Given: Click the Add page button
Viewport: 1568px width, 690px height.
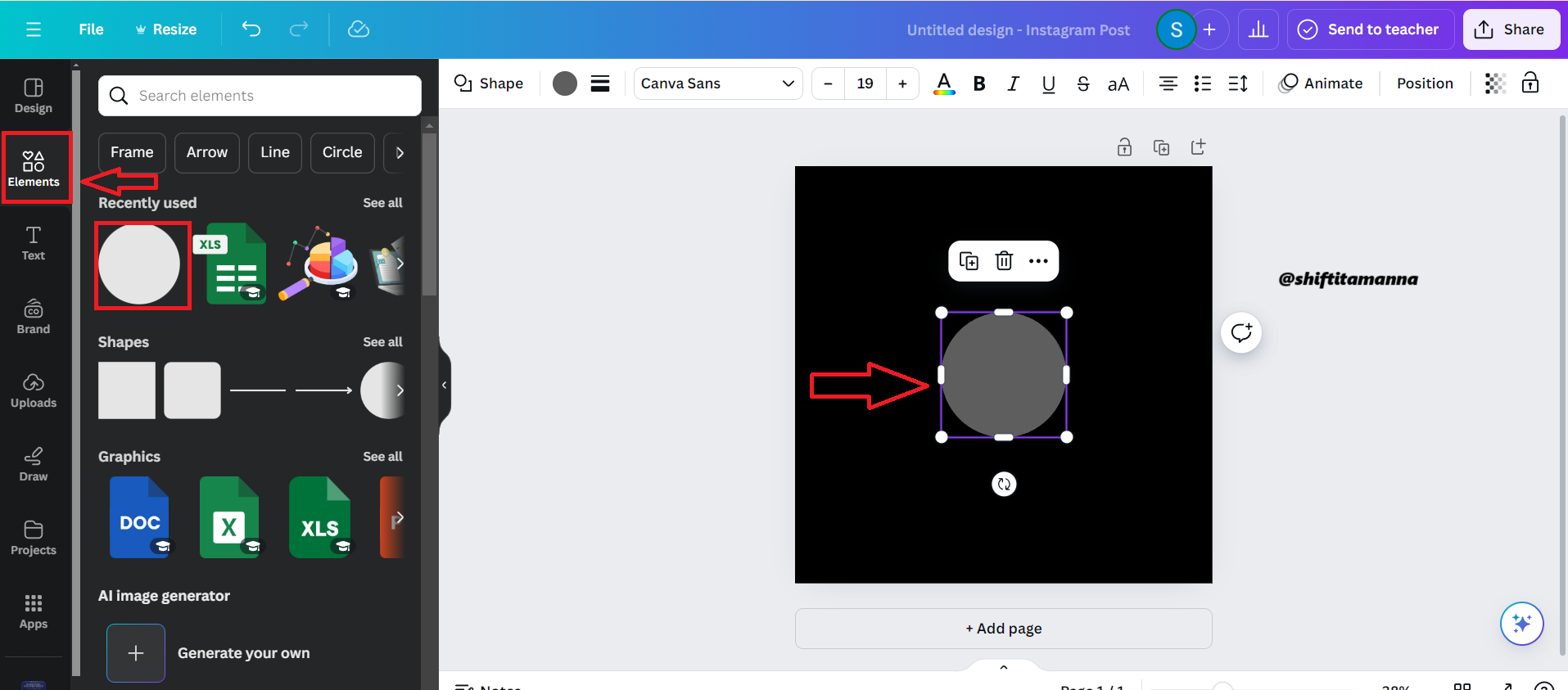Looking at the screenshot, I should pyautogui.click(x=1004, y=629).
